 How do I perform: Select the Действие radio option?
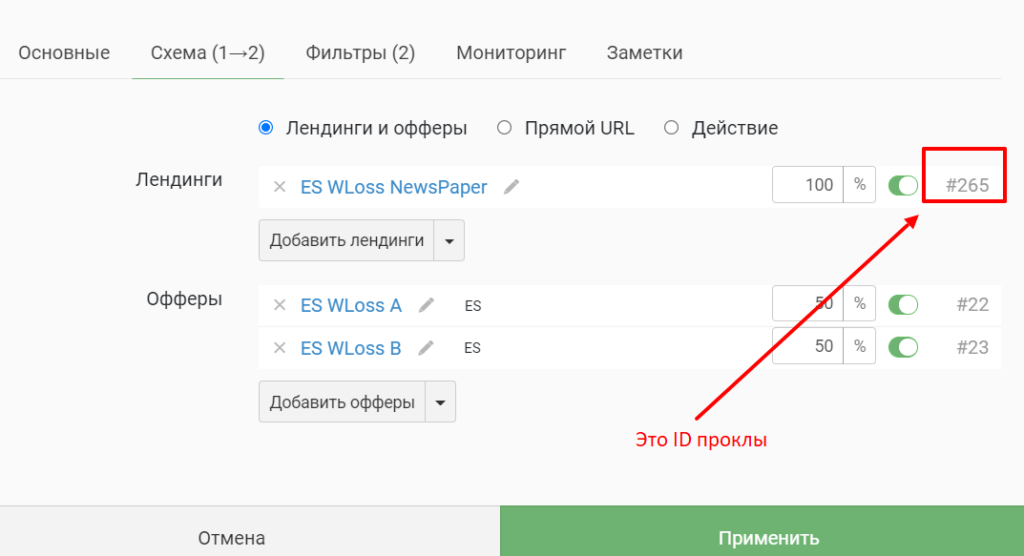pyautogui.click(x=671, y=127)
